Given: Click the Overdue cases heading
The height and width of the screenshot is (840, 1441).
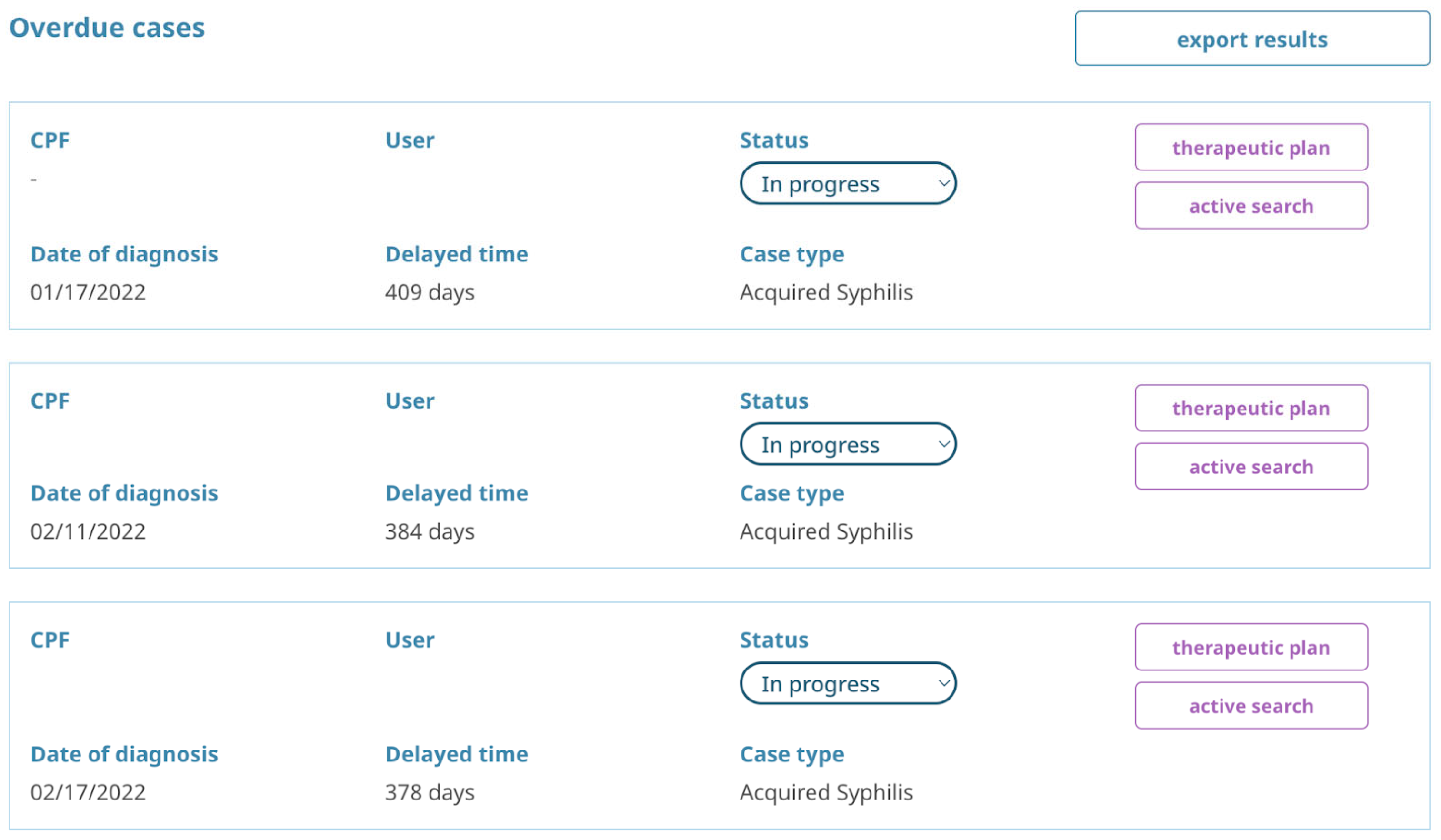Looking at the screenshot, I should pos(107,28).
